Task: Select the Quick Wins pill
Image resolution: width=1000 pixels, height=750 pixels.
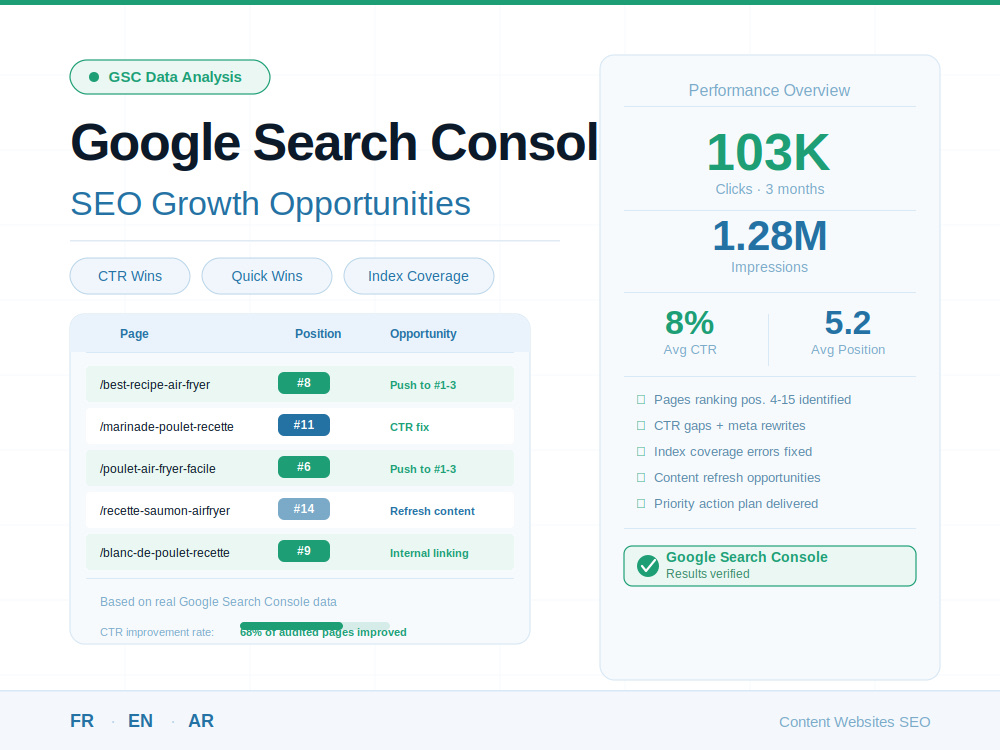Action: coord(267,276)
